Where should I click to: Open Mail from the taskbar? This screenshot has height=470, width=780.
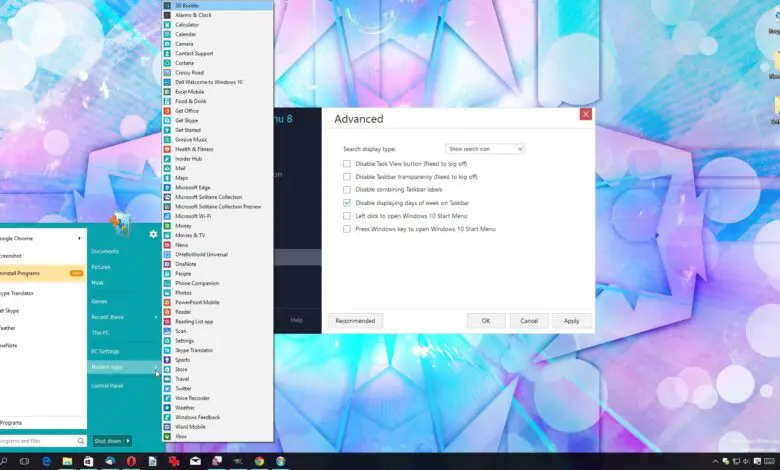point(195,462)
